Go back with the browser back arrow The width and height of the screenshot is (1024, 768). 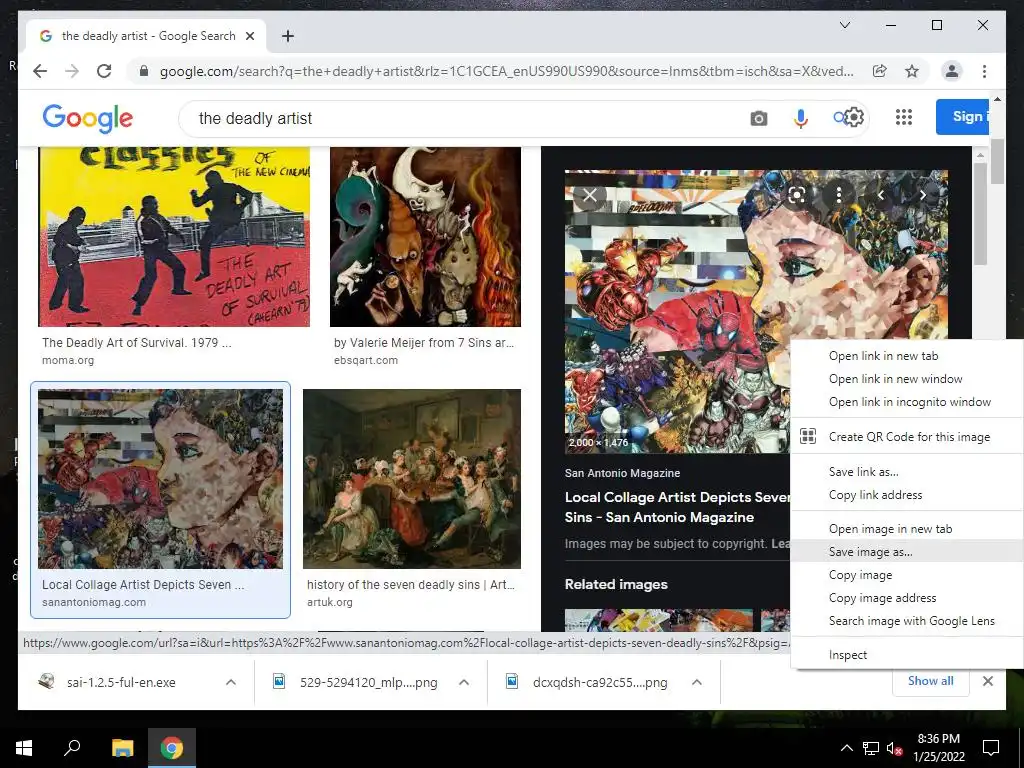pos(40,71)
